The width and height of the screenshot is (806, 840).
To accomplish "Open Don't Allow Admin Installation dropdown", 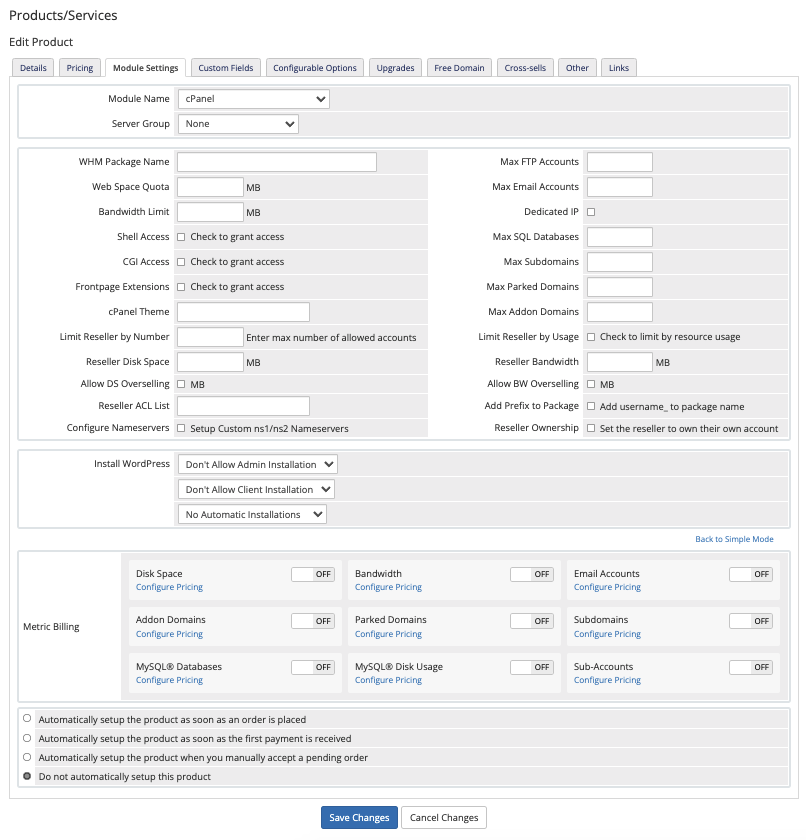I will point(258,464).
